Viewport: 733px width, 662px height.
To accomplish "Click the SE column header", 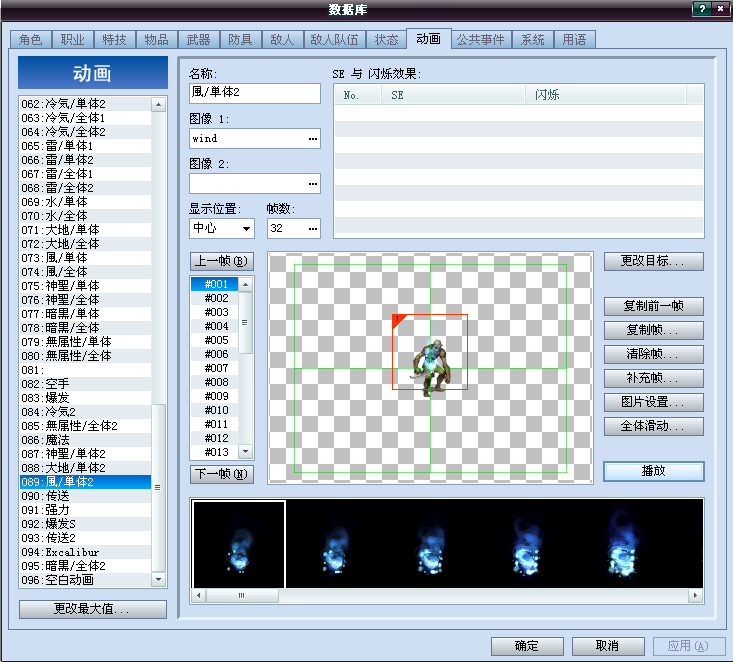I will pos(453,95).
